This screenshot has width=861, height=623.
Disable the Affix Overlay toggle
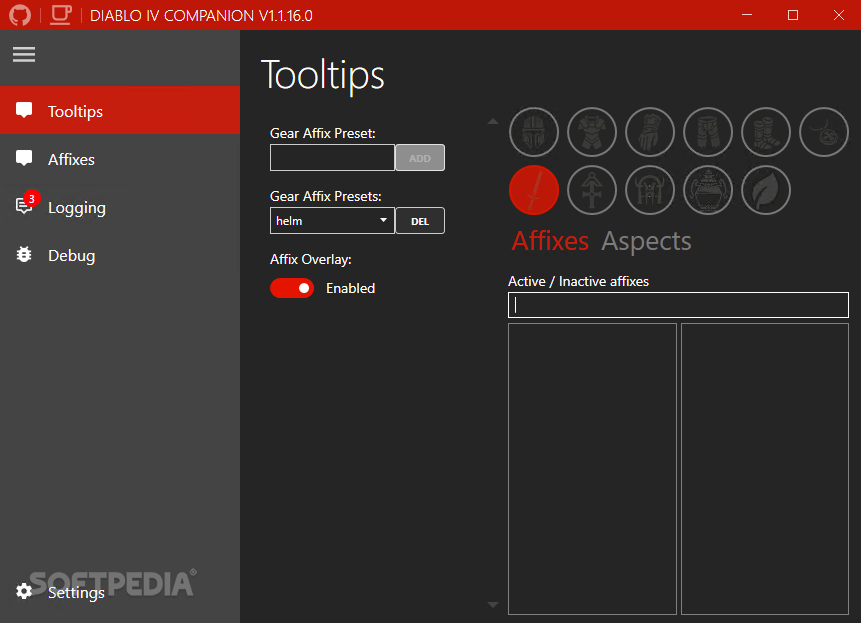point(292,288)
